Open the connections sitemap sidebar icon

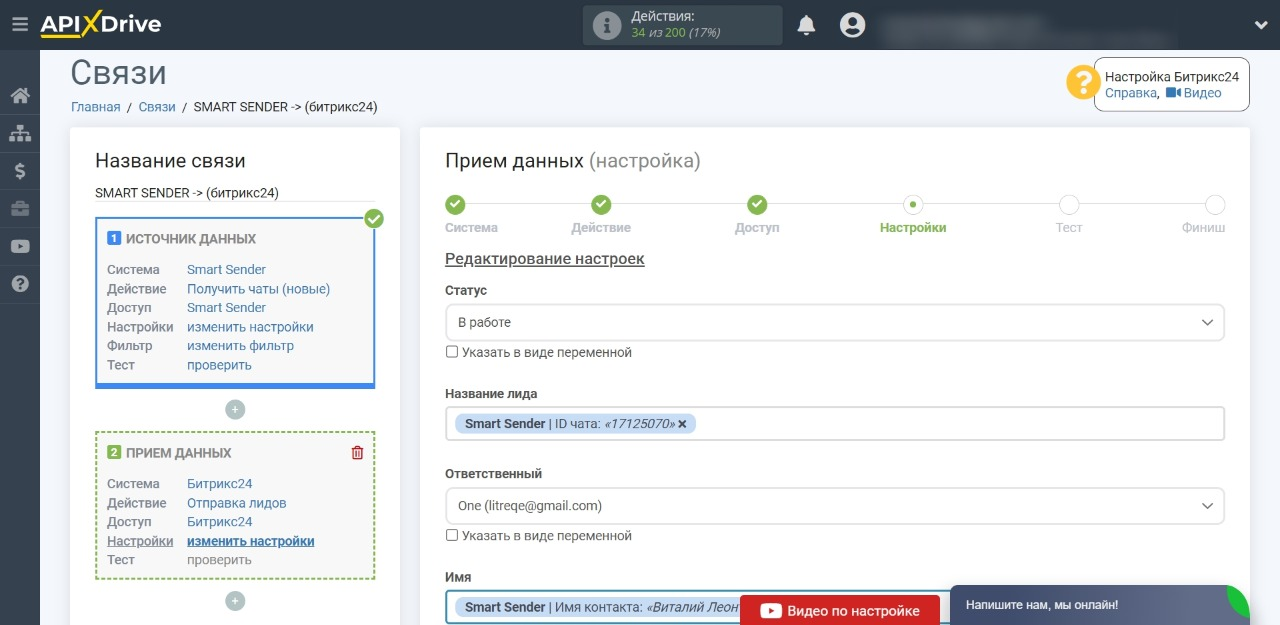click(19, 133)
